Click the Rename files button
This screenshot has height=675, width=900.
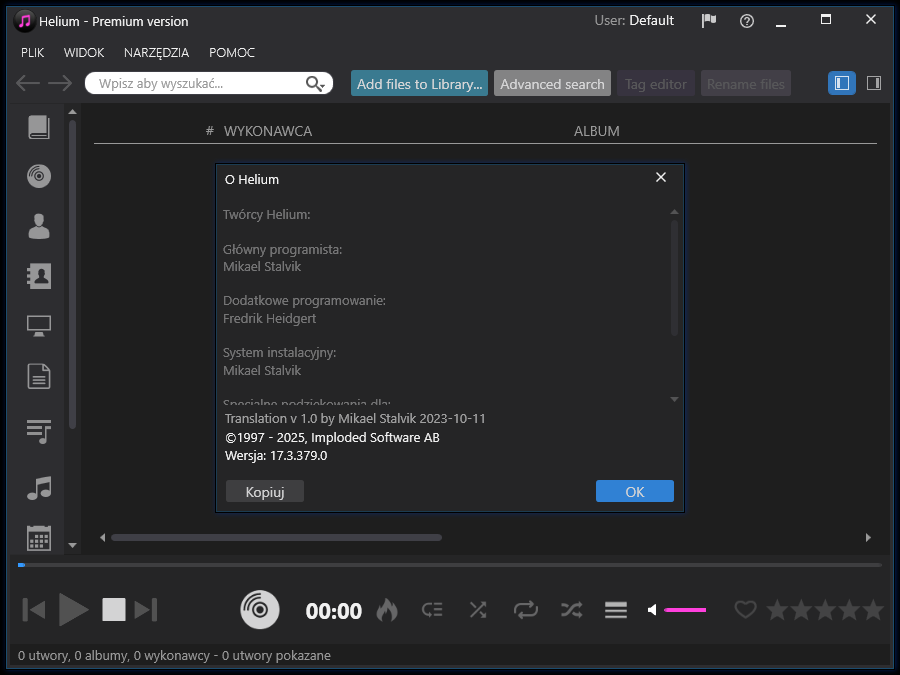(746, 83)
